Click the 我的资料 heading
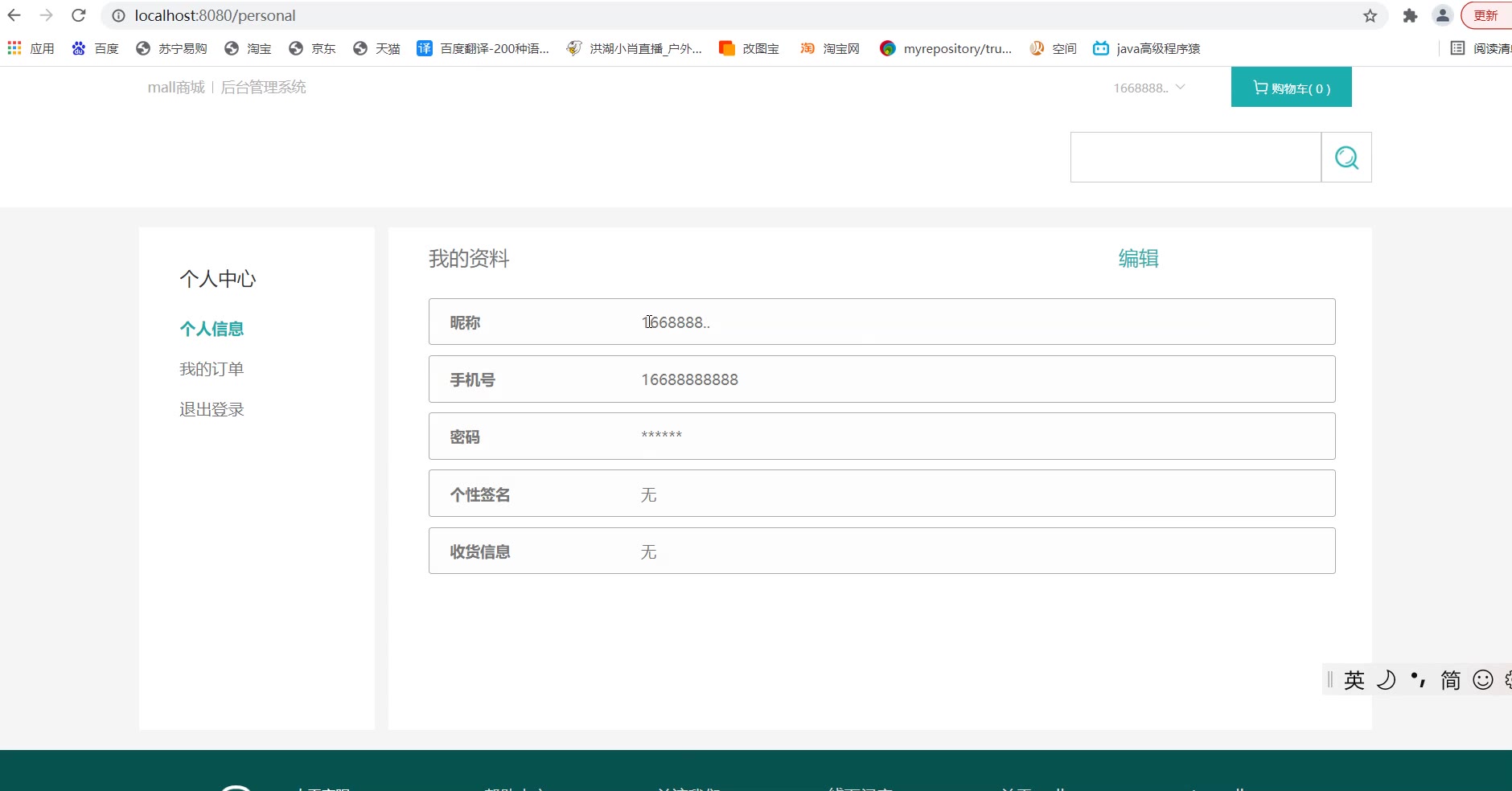 click(x=469, y=258)
